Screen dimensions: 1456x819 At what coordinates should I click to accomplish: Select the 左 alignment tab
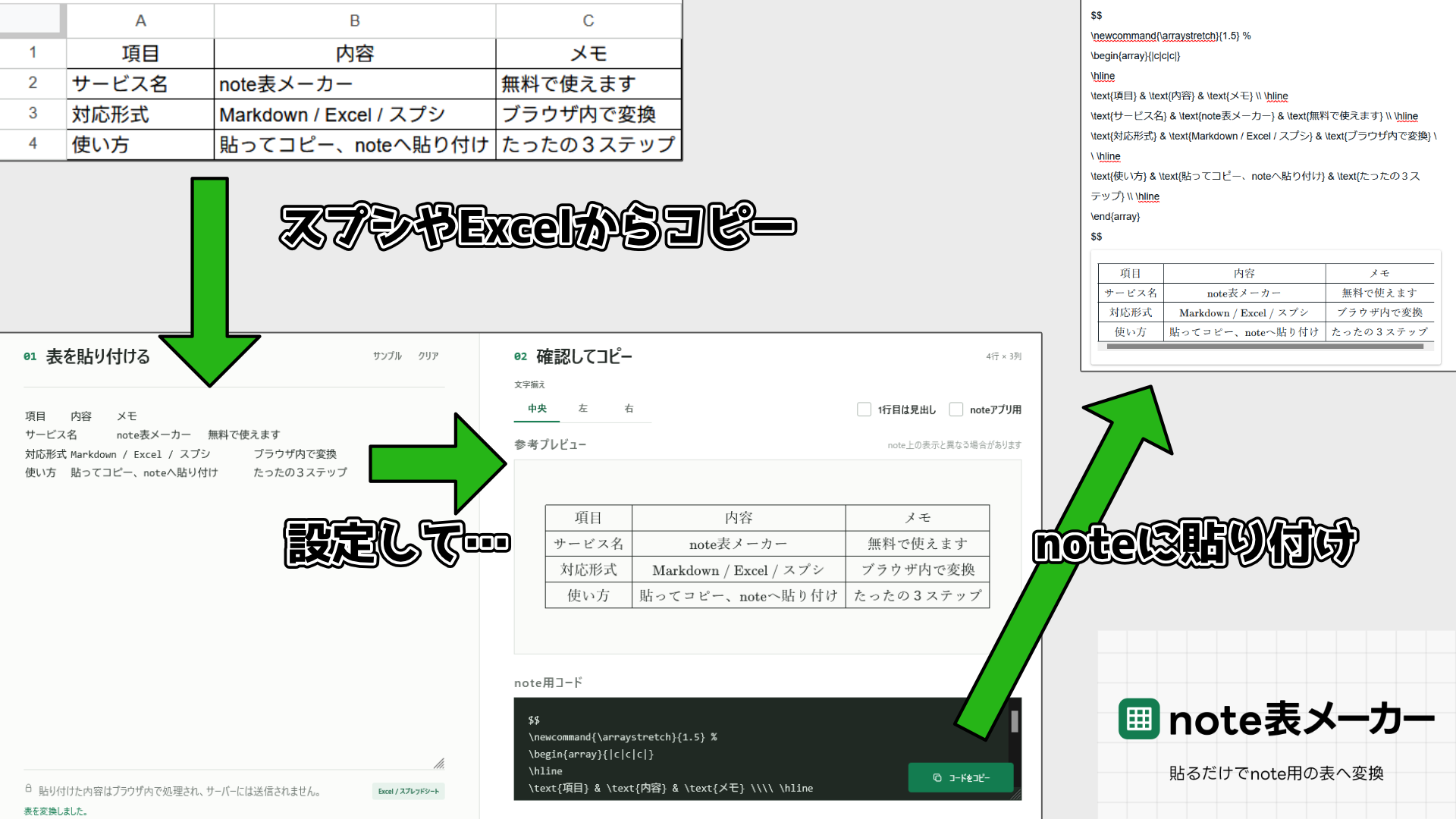[x=582, y=409]
